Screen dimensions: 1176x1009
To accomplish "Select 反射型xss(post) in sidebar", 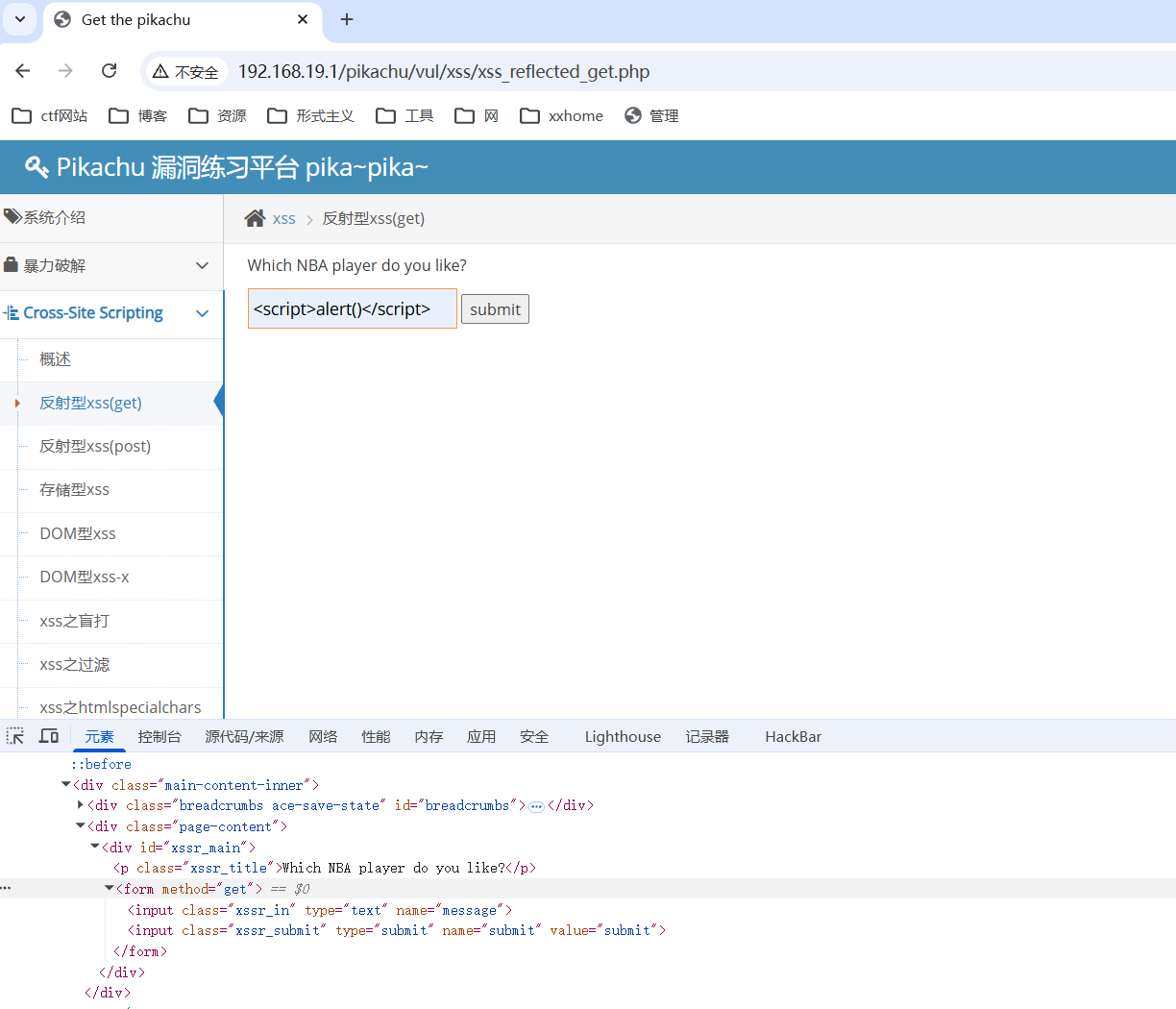I will click(95, 446).
